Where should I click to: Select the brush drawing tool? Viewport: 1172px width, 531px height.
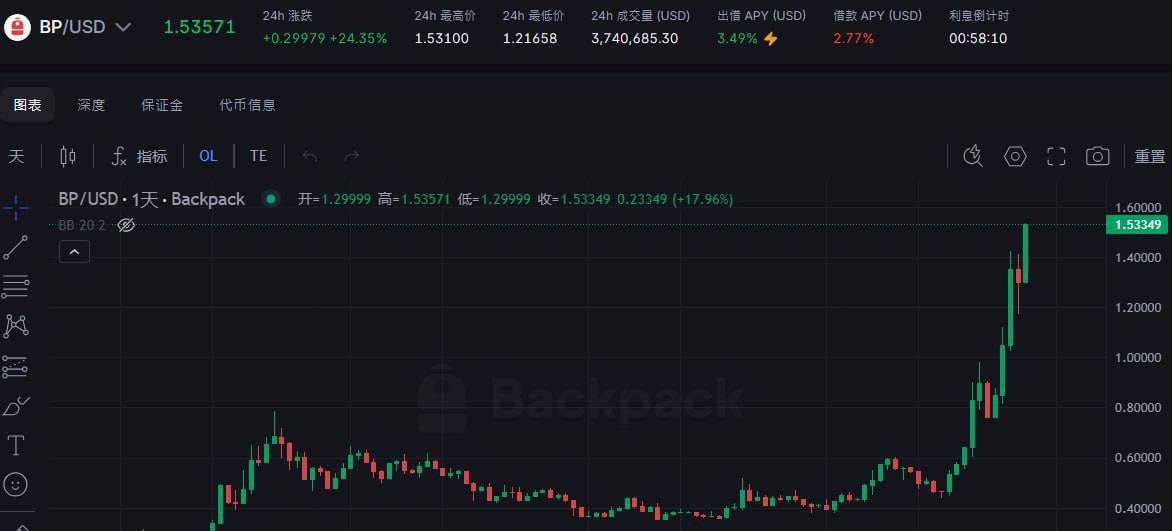(16, 406)
